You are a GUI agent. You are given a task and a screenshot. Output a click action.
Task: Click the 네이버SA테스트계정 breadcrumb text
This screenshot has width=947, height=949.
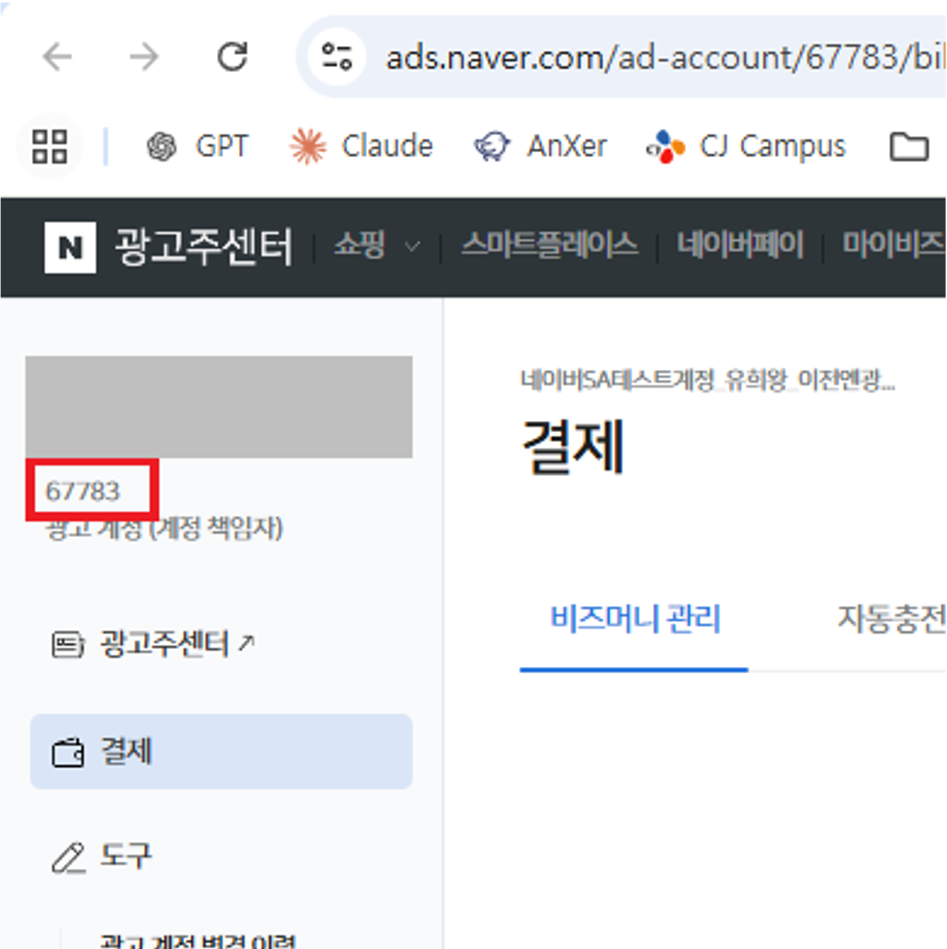707,380
